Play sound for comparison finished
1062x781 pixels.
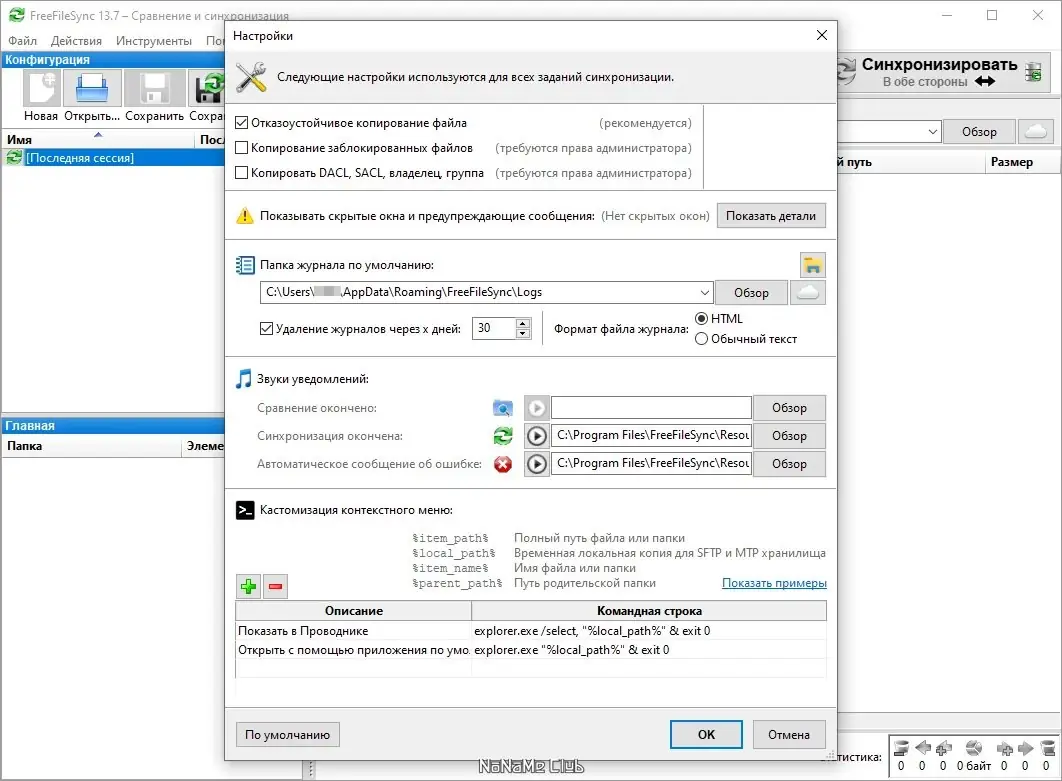point(536,408)
